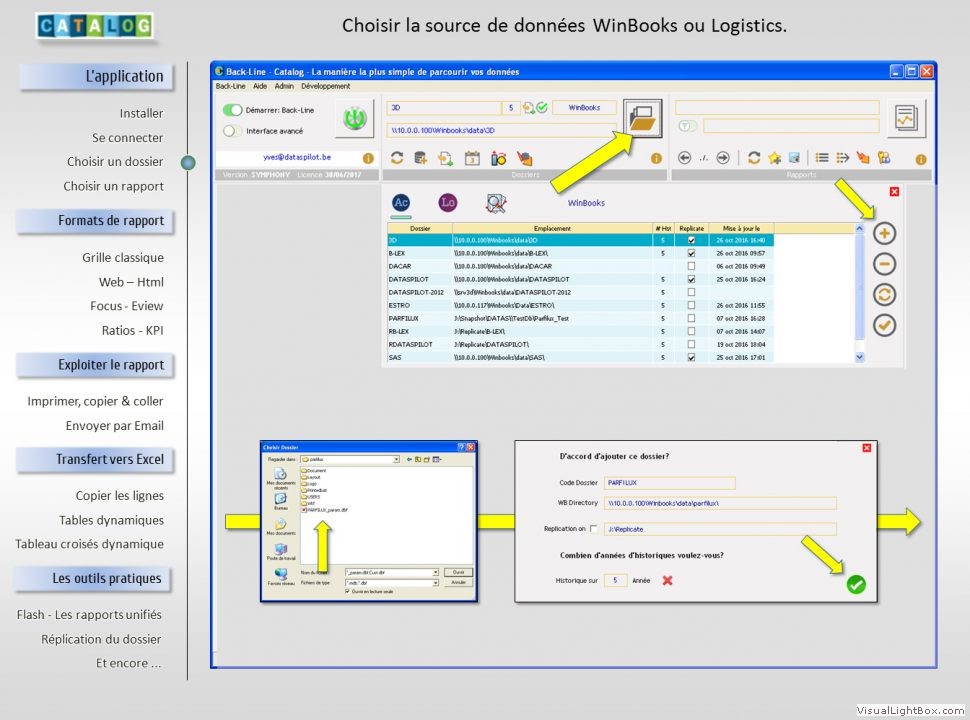Open the Aide menu
Viewport: 970px width, 720px height.
[x=260, y=87]
